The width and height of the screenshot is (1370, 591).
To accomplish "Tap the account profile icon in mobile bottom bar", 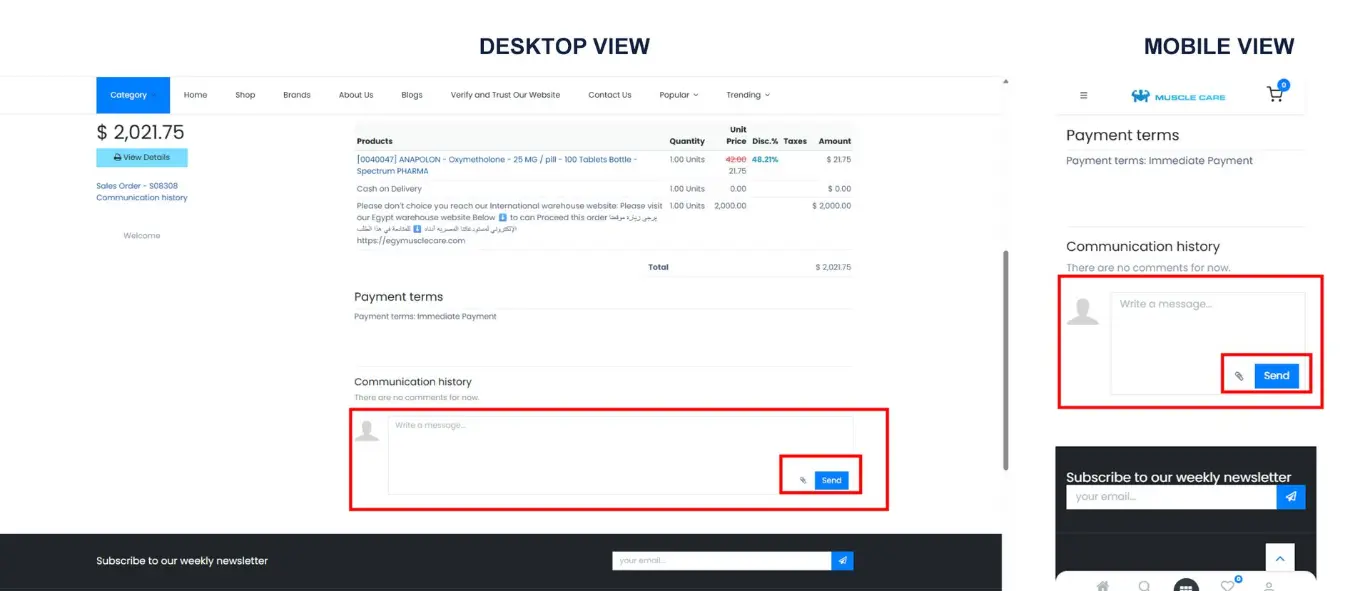I will [1269, 586].
